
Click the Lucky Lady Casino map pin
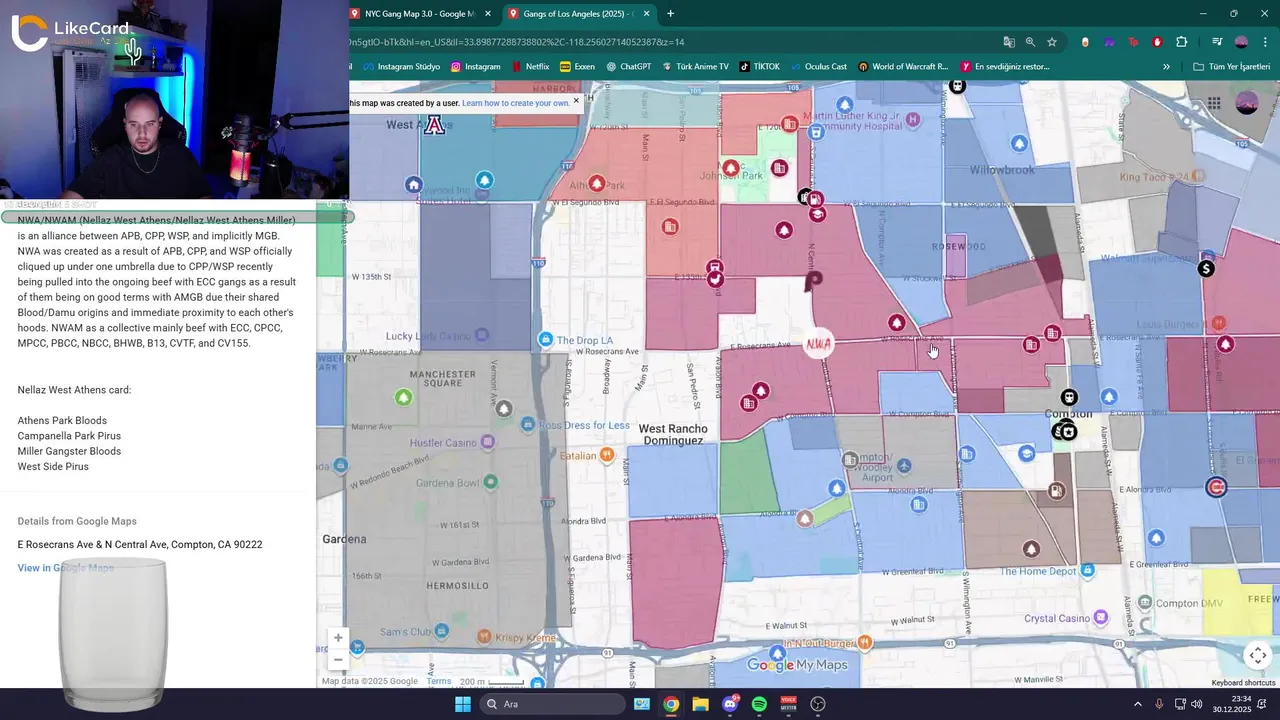pos(482,335)
